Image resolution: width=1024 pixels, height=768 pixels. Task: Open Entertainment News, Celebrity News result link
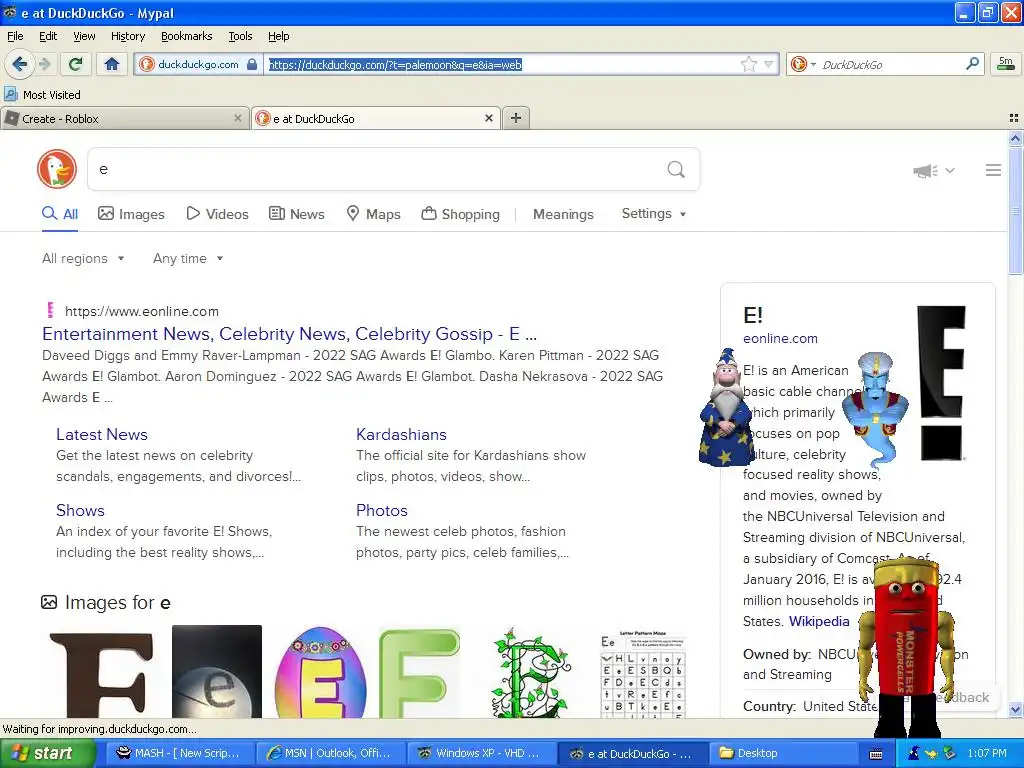289,334
